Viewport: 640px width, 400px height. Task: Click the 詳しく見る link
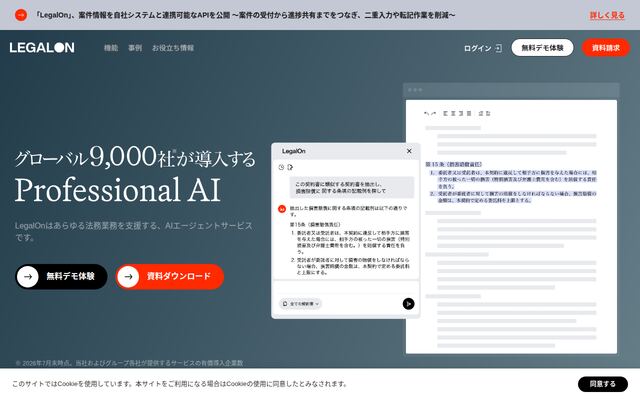coord(607,15)
